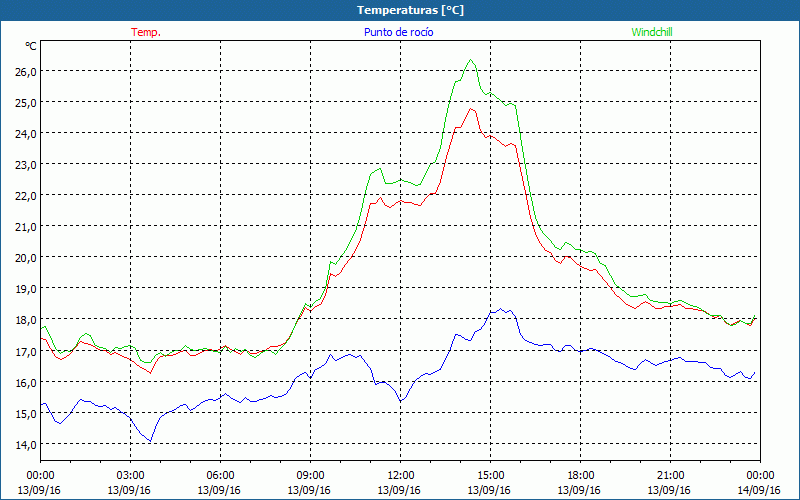Click the "24,0" y-axis value
The height and width of the screenshot is (500, 800).
click(x=26, y=134)
